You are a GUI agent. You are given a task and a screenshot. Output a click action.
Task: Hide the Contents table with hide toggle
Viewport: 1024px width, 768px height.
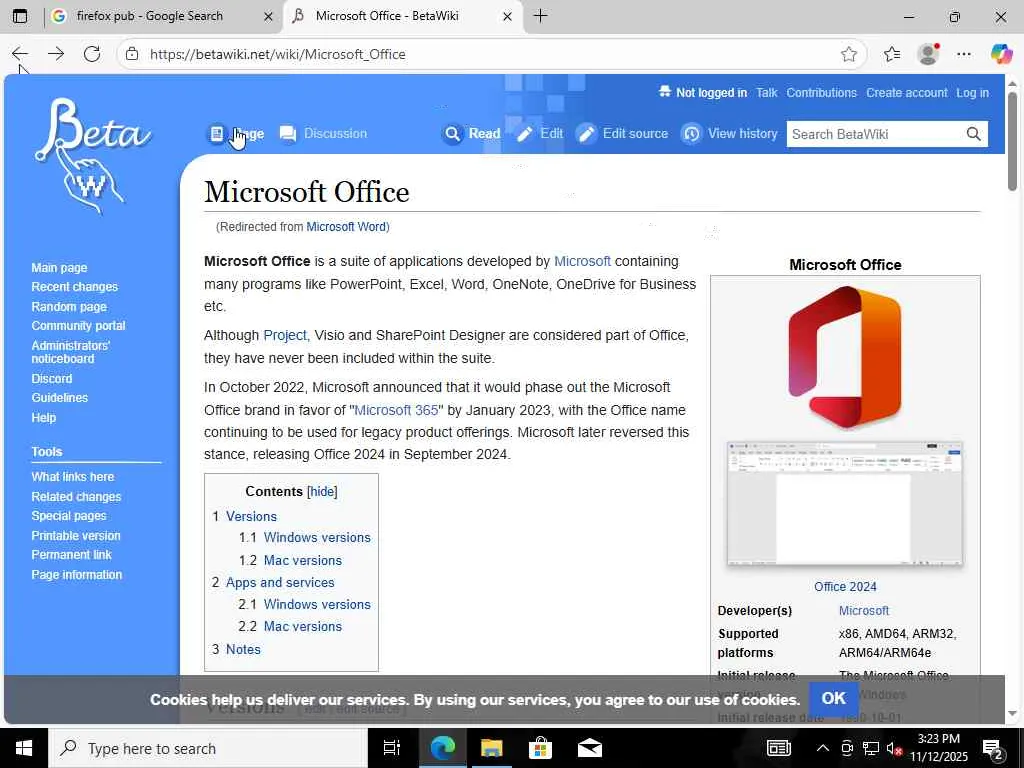tap(322, 492)
